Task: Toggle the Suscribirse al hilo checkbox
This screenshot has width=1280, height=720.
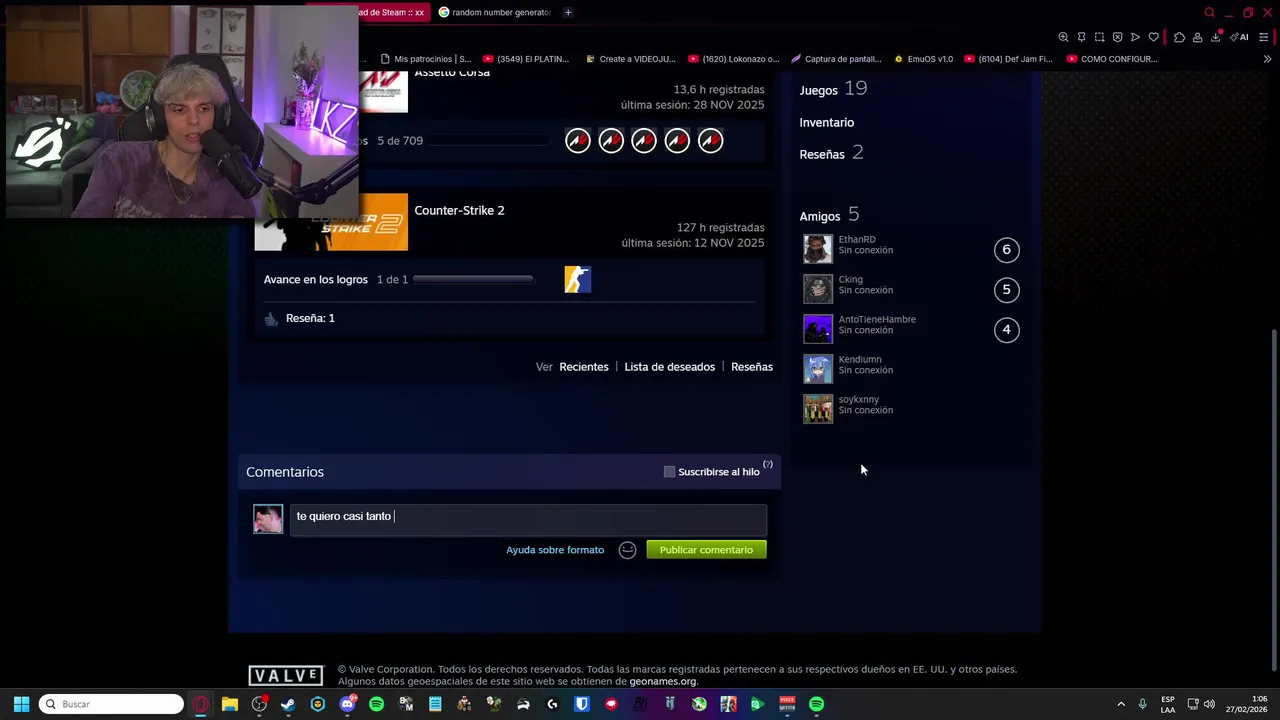Action: pos(669,472)
